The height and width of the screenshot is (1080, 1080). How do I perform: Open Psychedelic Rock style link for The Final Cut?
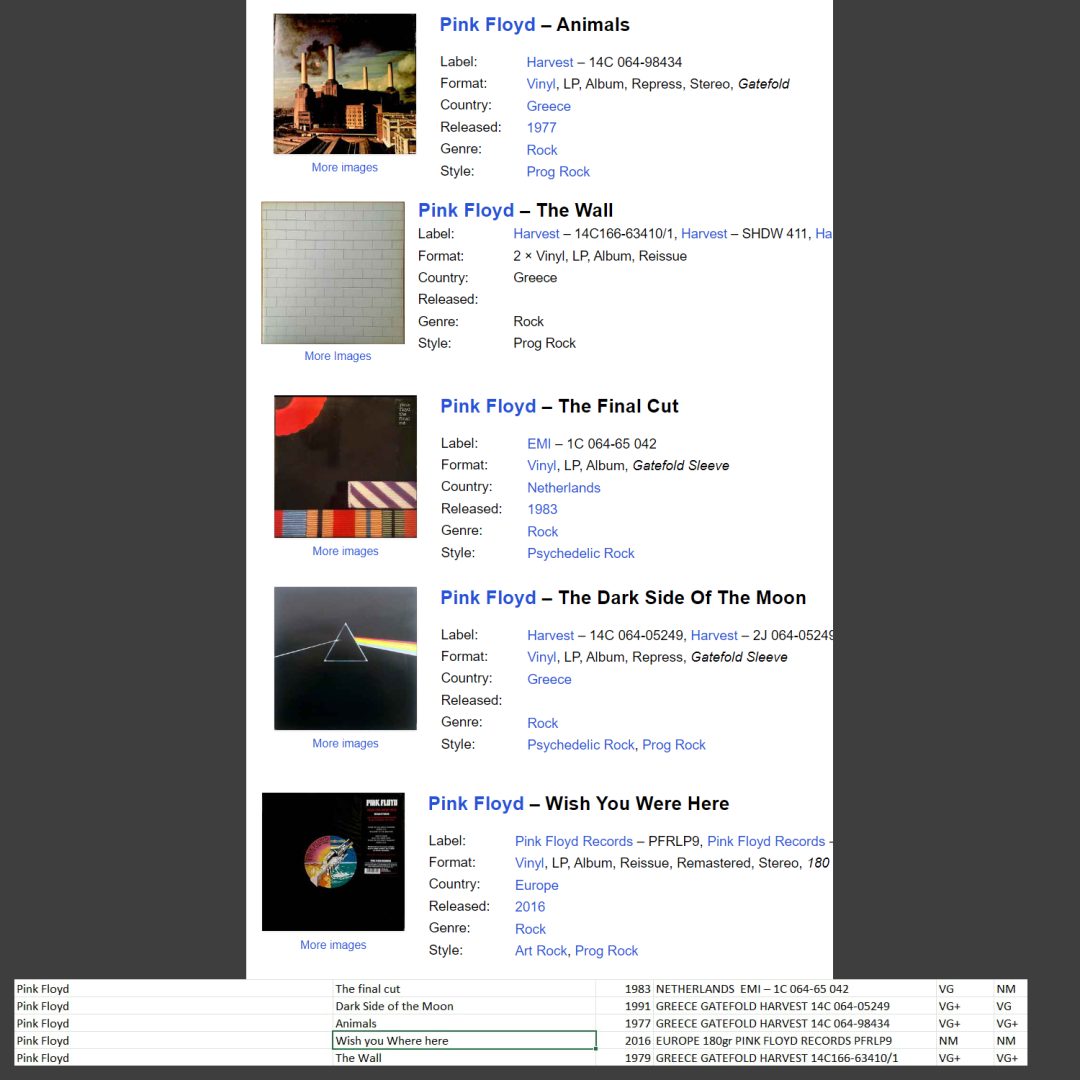pyautogui.click(x=581, y=553)
